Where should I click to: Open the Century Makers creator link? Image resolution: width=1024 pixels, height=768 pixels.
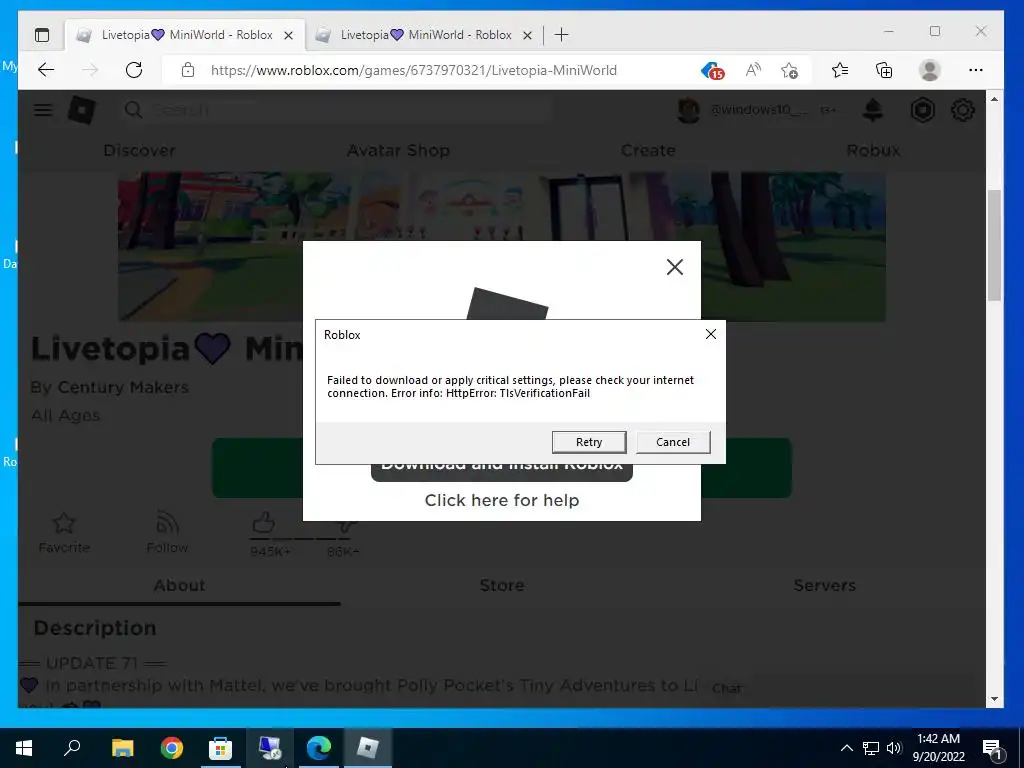click(x=123, y=387)
